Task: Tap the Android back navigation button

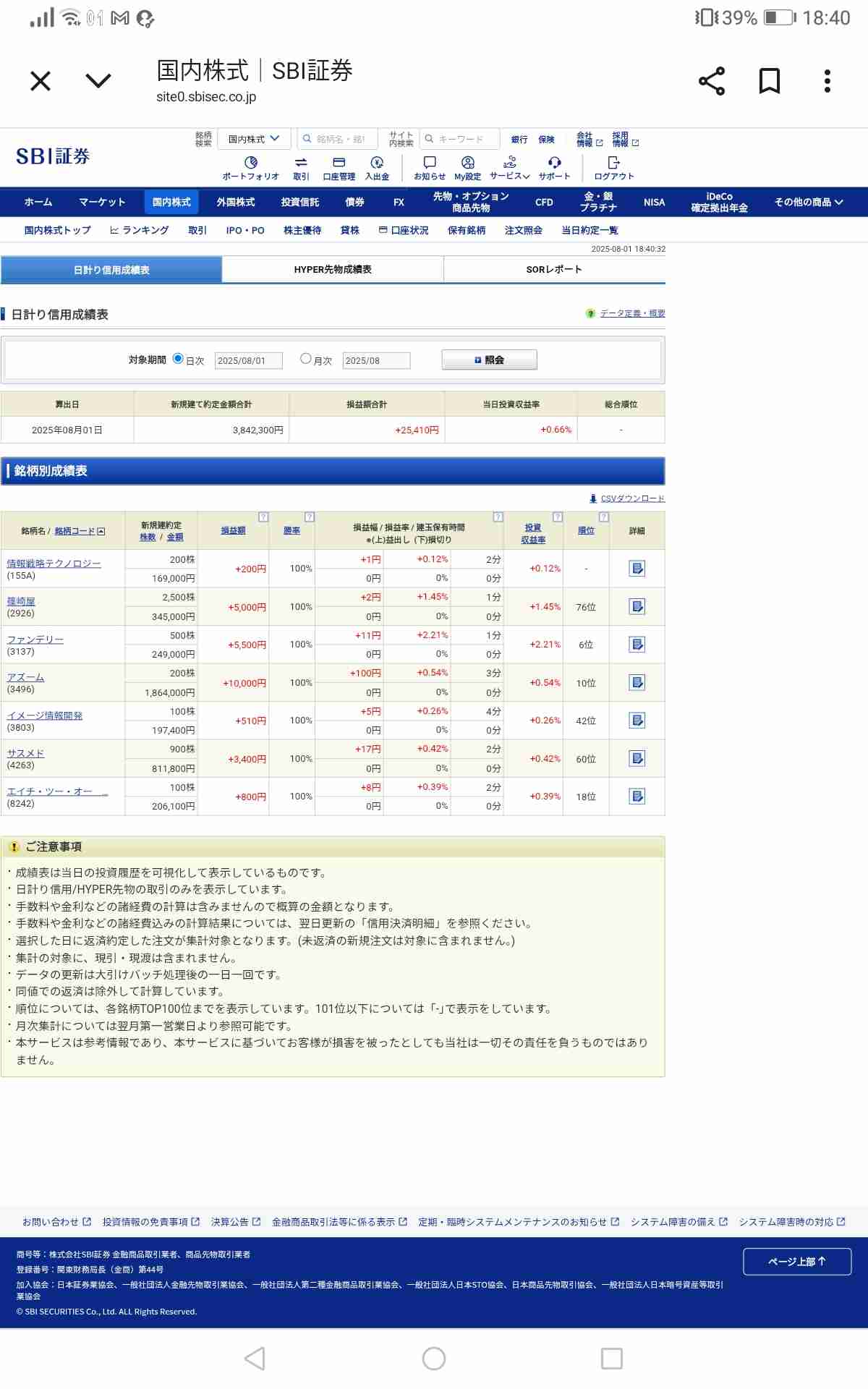Action: pos(255,1359)
